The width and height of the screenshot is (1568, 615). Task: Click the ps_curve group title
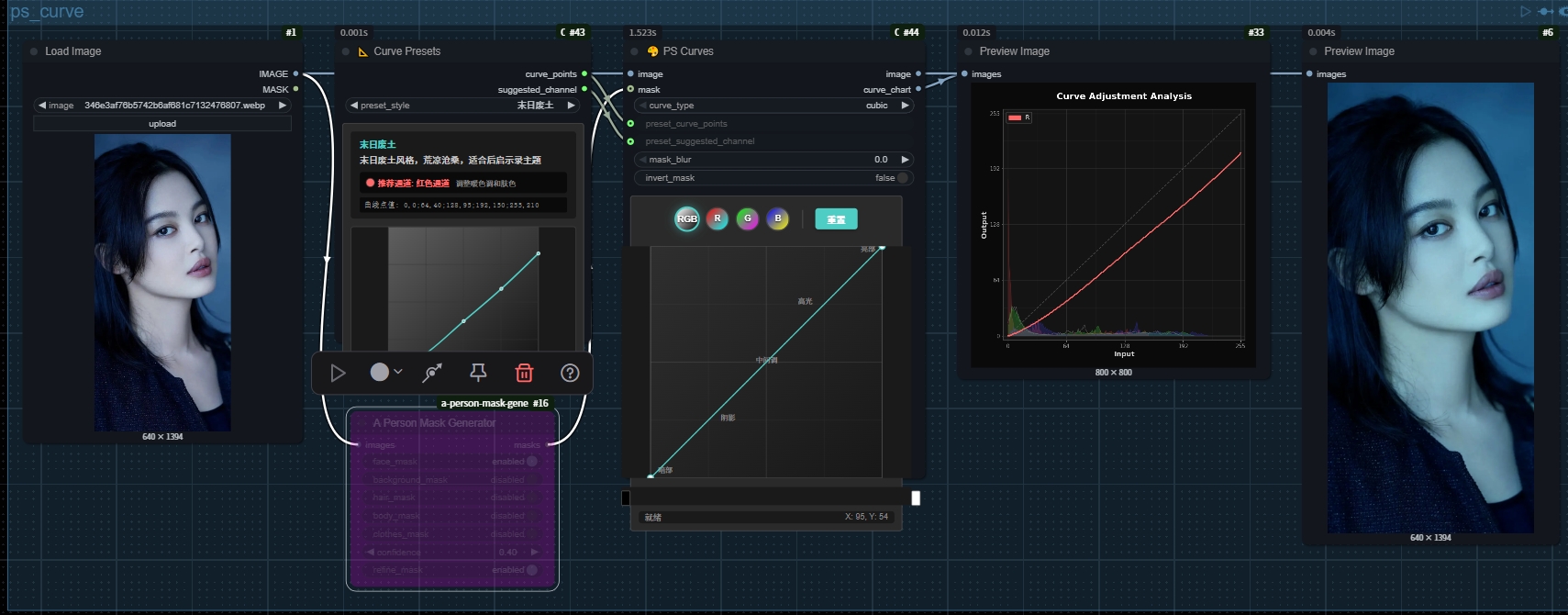coord(47,11)
